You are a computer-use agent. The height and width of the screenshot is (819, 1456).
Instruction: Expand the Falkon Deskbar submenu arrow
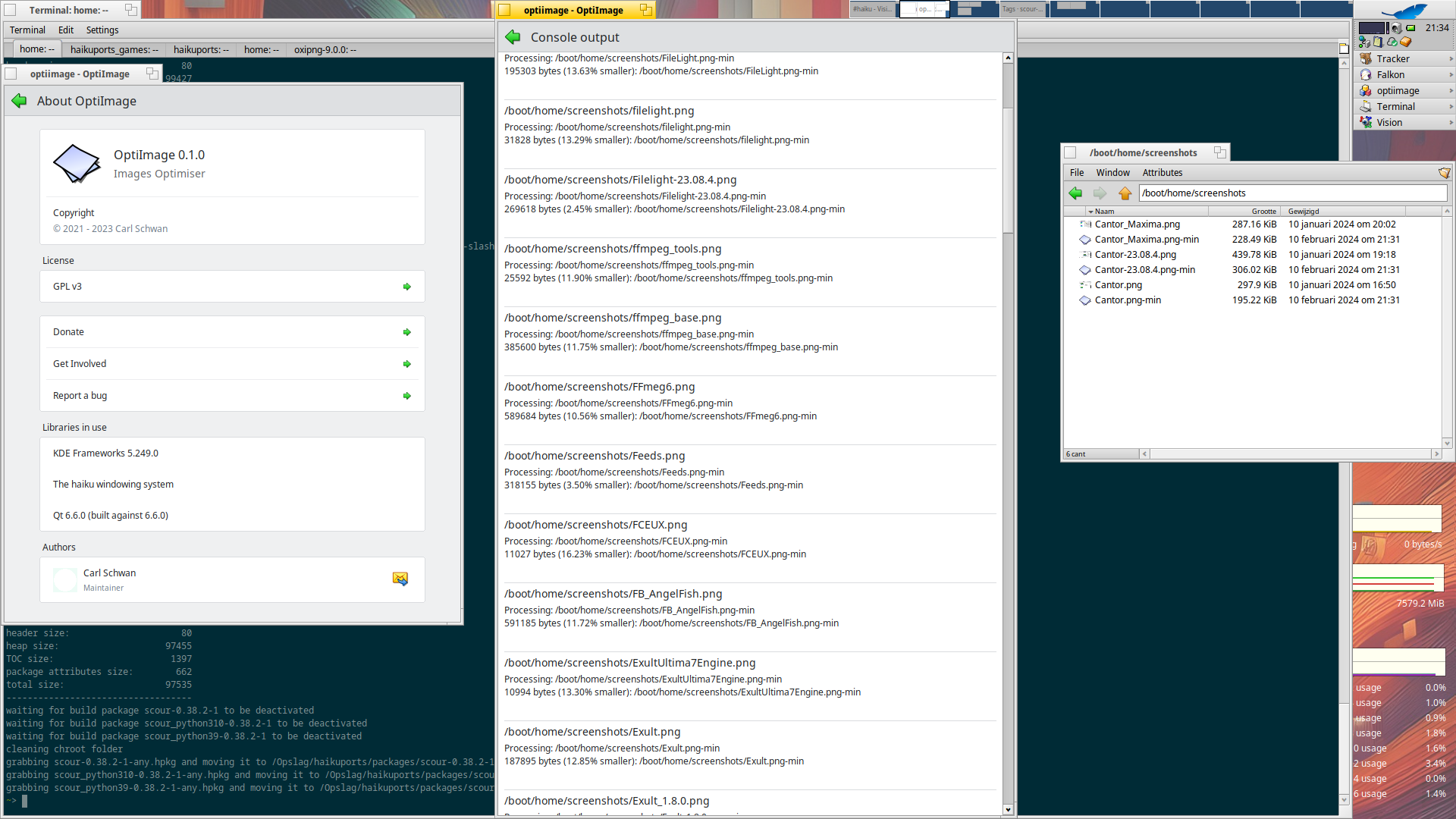click(x=1451, y=74)
